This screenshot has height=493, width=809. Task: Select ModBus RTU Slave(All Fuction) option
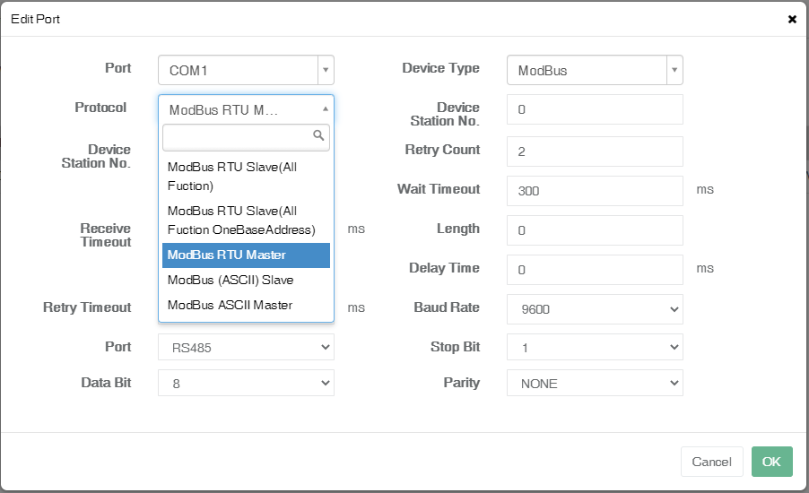245,176
